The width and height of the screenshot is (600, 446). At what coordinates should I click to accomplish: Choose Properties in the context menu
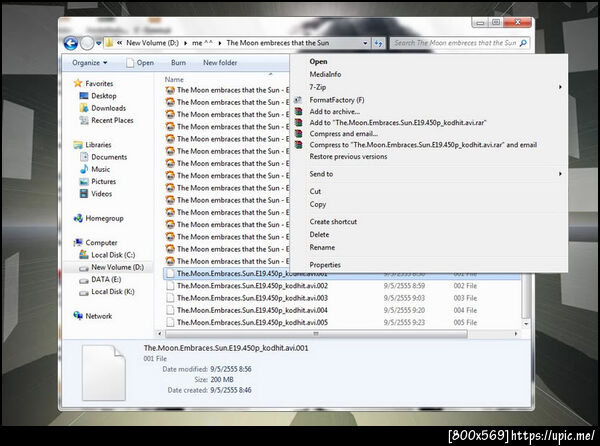tap(325, 265)
